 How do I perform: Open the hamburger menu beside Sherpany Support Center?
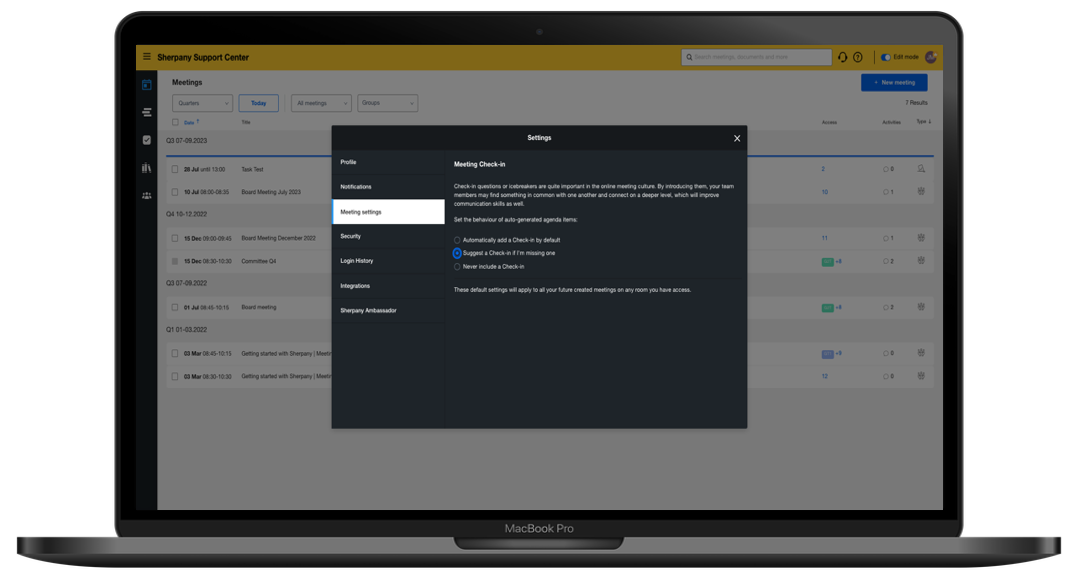click(x=146, y=57)
